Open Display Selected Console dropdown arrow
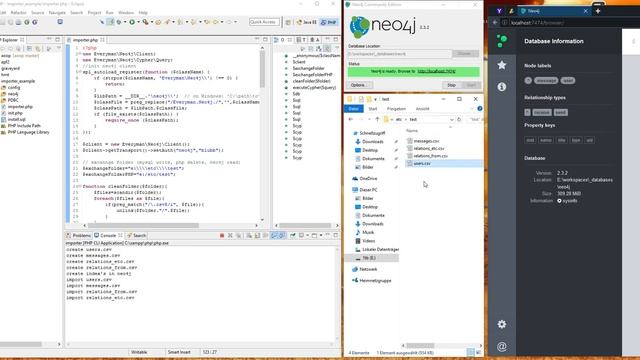Image resolution: width=640 pixels, height=360 pixels. pos(307,236)
